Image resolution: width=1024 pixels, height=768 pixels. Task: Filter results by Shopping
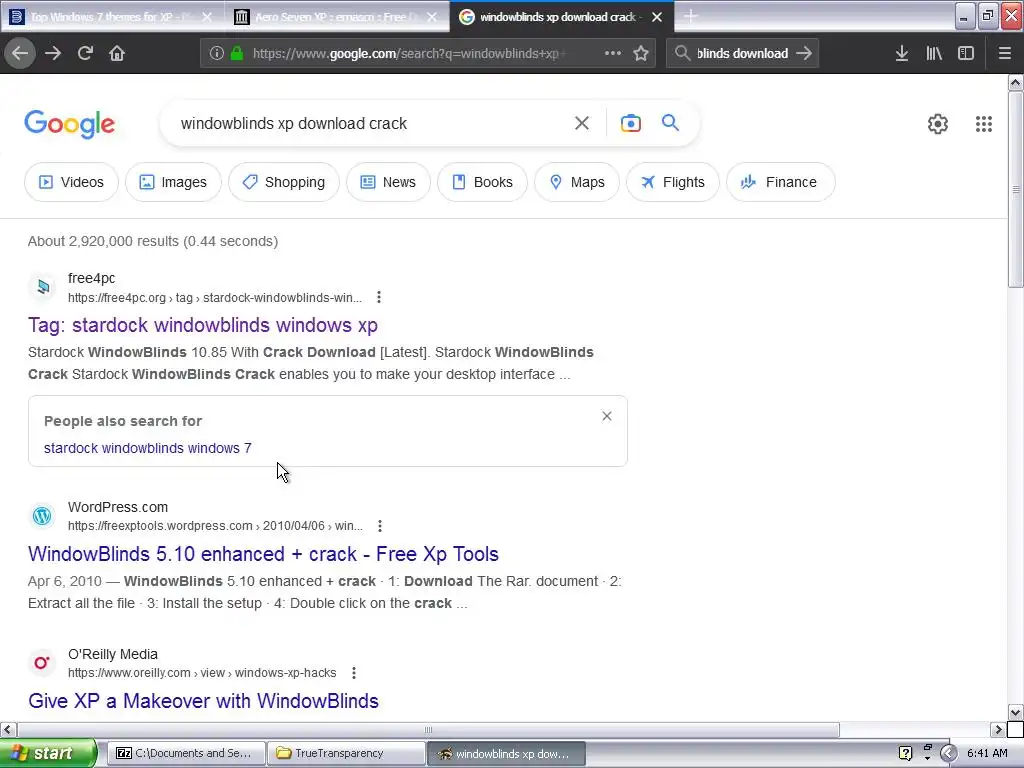[283, 182]
